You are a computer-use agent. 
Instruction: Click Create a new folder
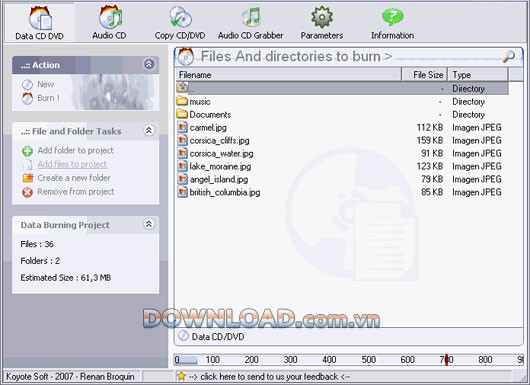[x=74, y=178]
